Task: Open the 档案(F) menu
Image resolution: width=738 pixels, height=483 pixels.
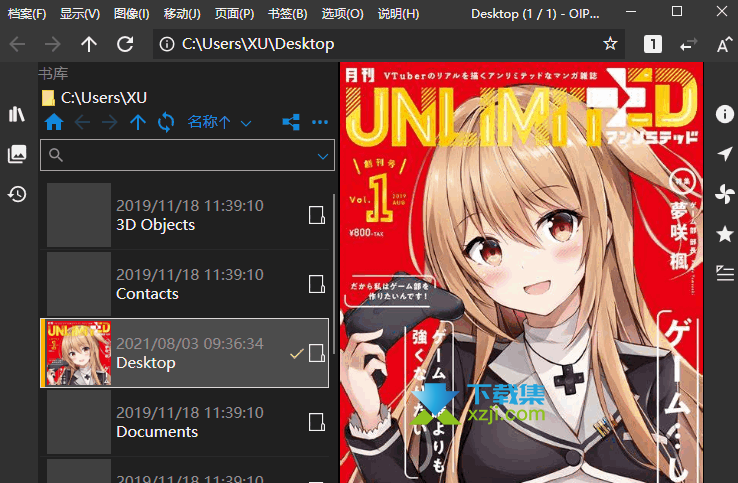Action: point(27,14)
